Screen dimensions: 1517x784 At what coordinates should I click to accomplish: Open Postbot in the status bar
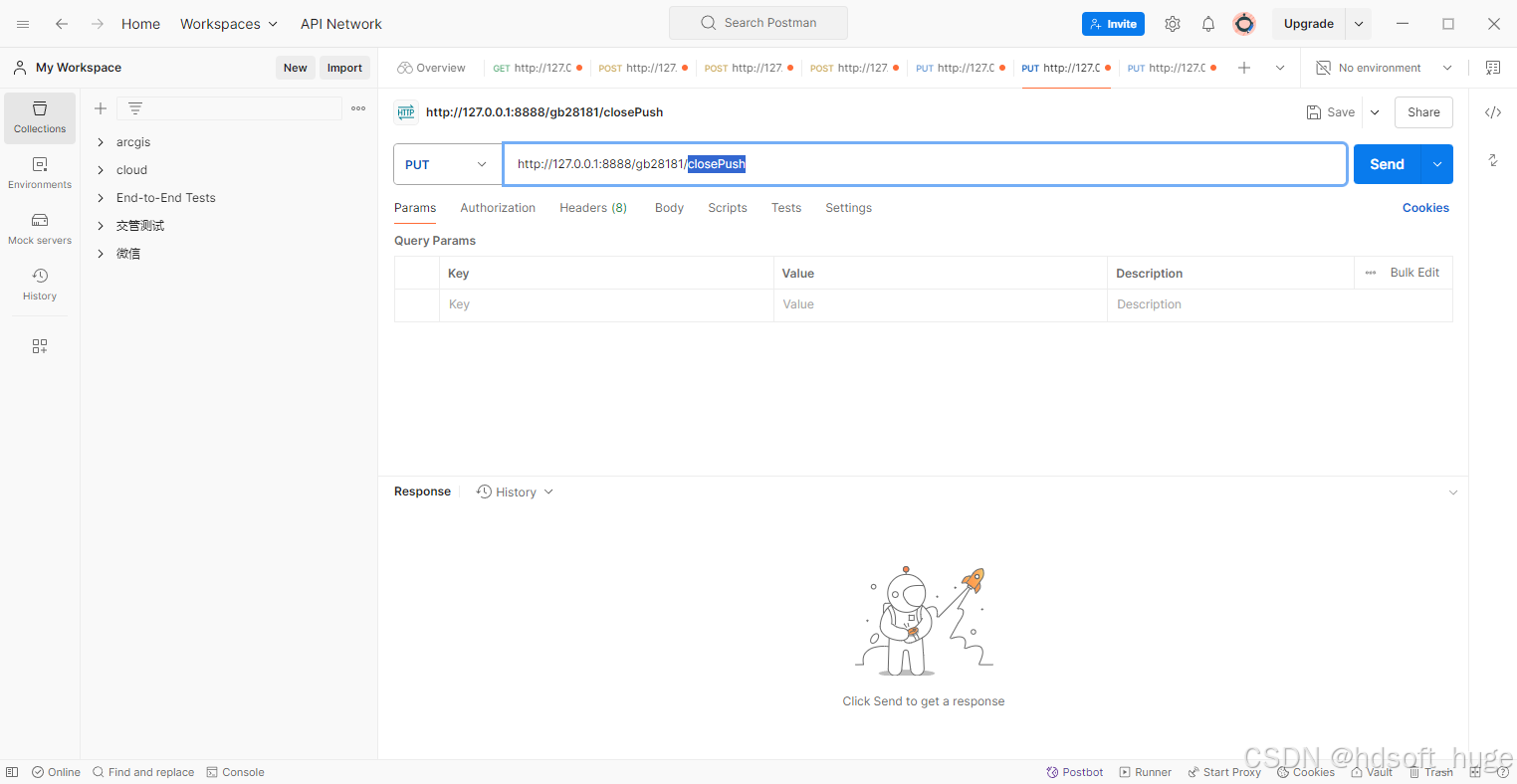tap(1075, 772)
